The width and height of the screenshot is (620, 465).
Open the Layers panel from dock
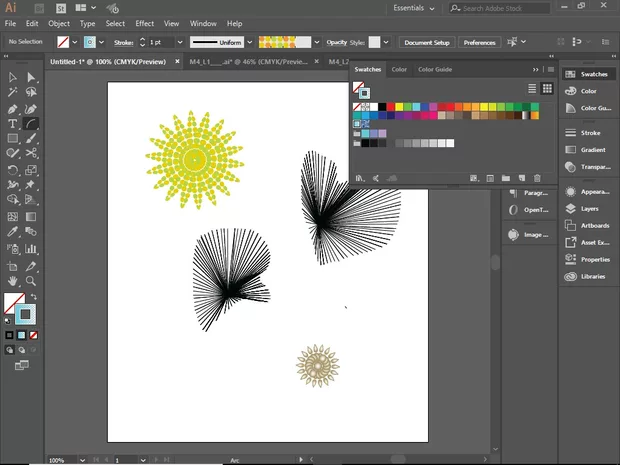589,209
